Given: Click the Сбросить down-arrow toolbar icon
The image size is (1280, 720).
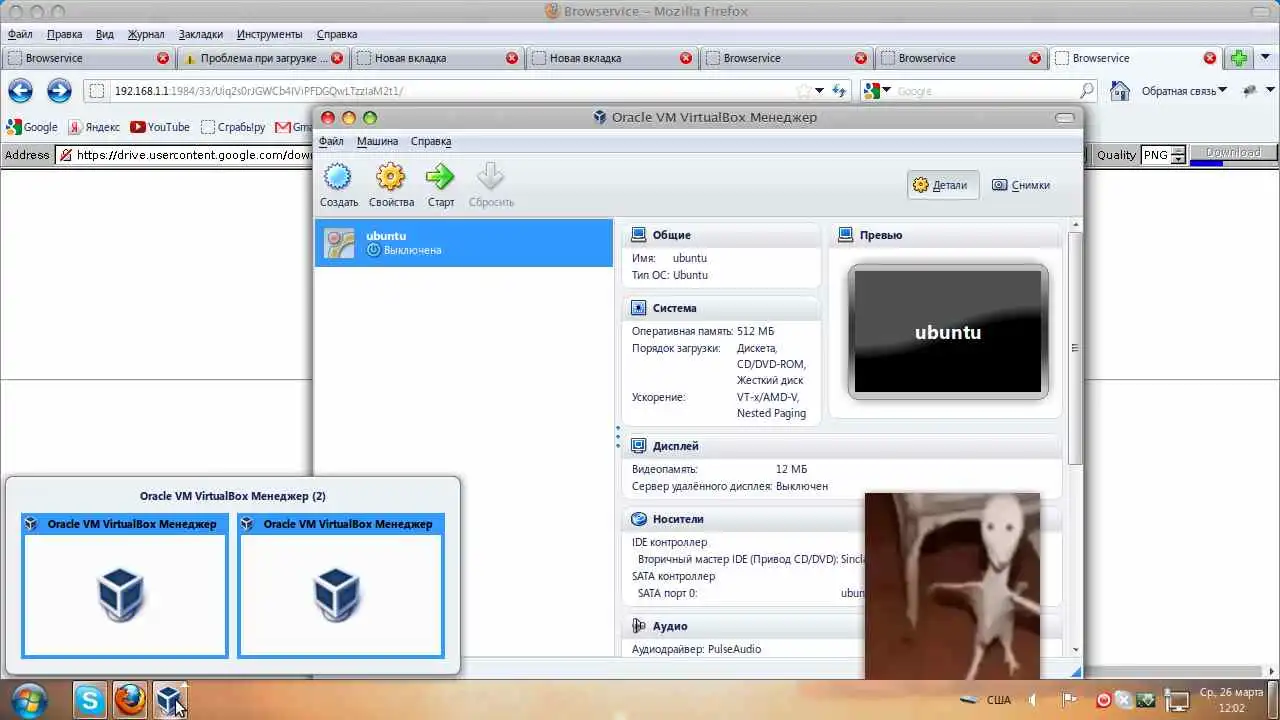Looking at the screenshot, I should [x=490, y=178].
